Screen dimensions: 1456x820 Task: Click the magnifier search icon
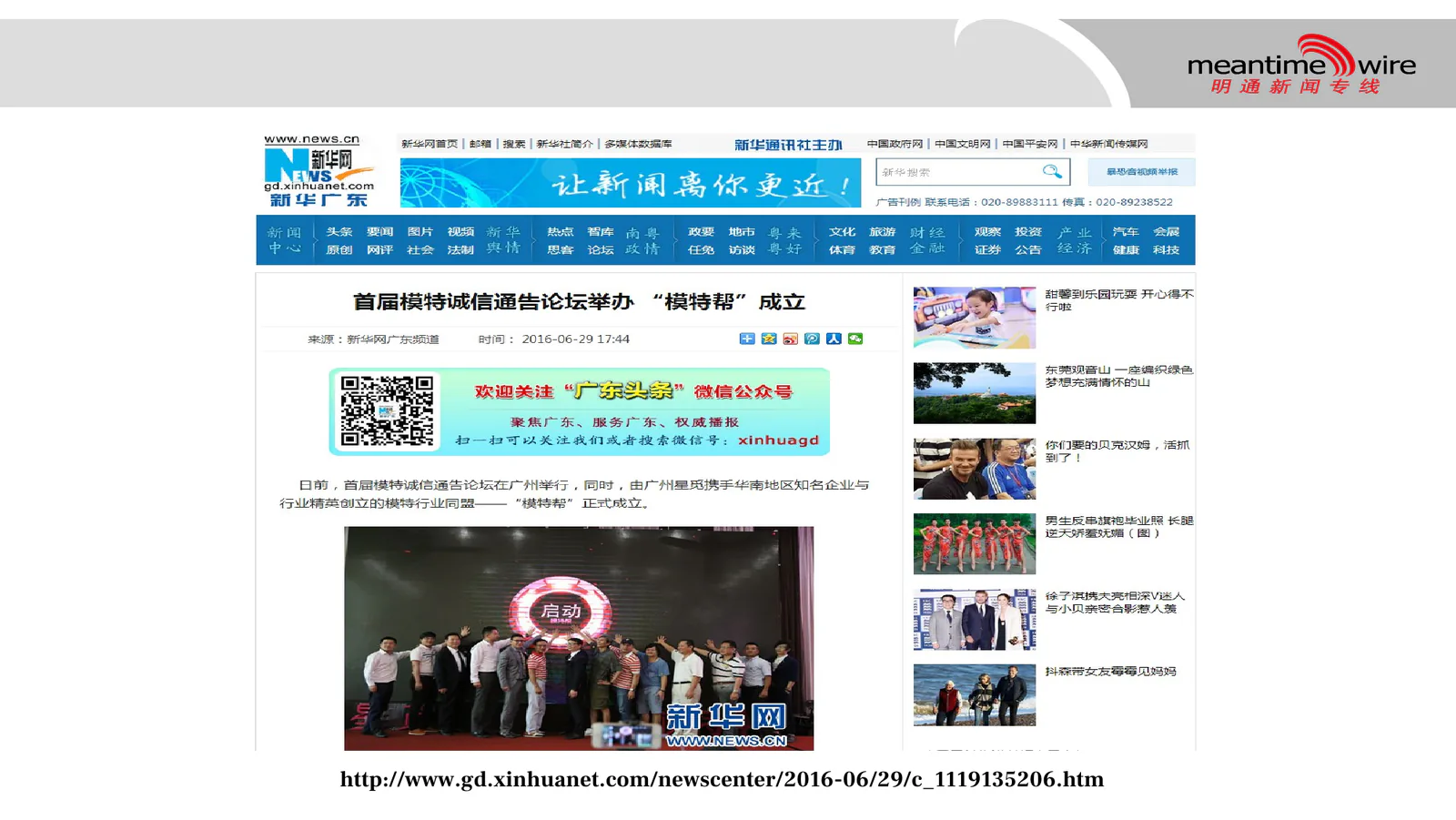1052,172
